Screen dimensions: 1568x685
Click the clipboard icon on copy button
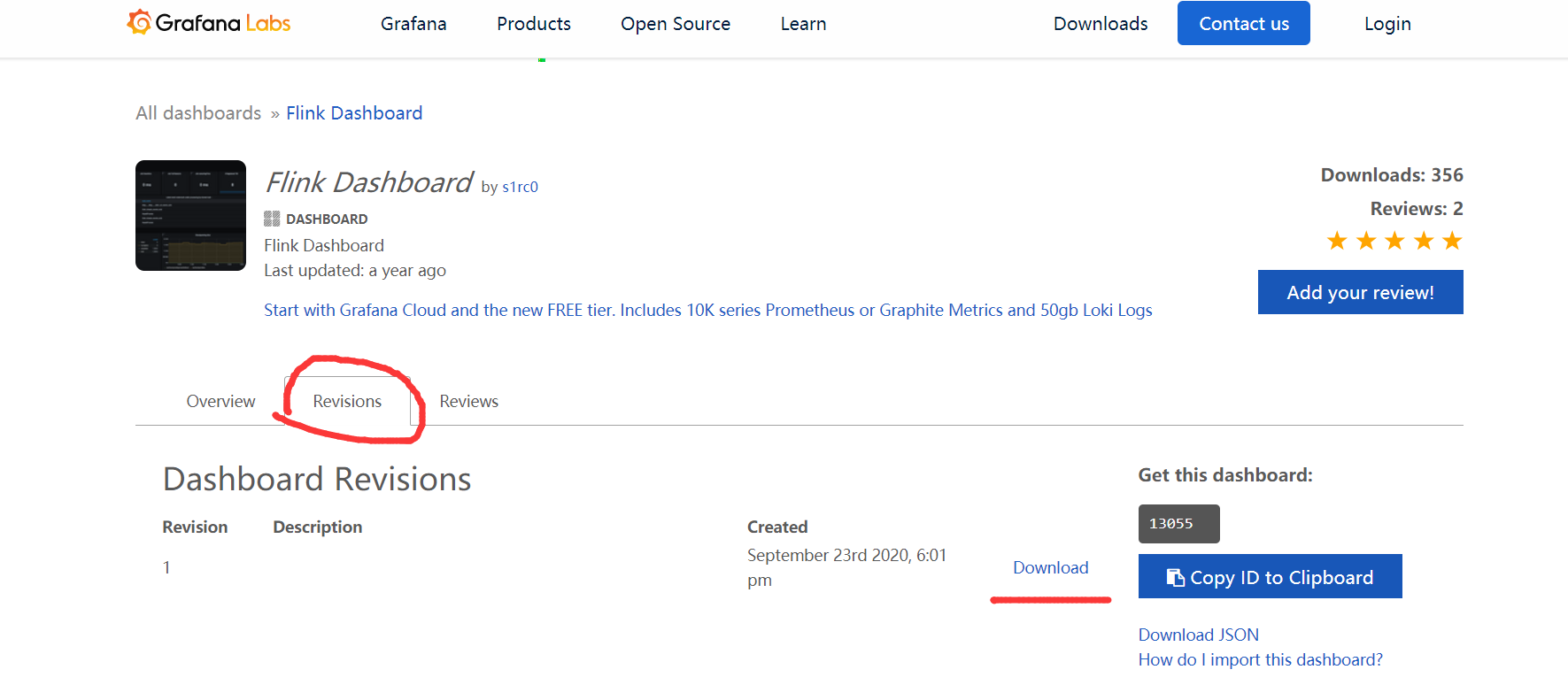tap(1175, 577)
